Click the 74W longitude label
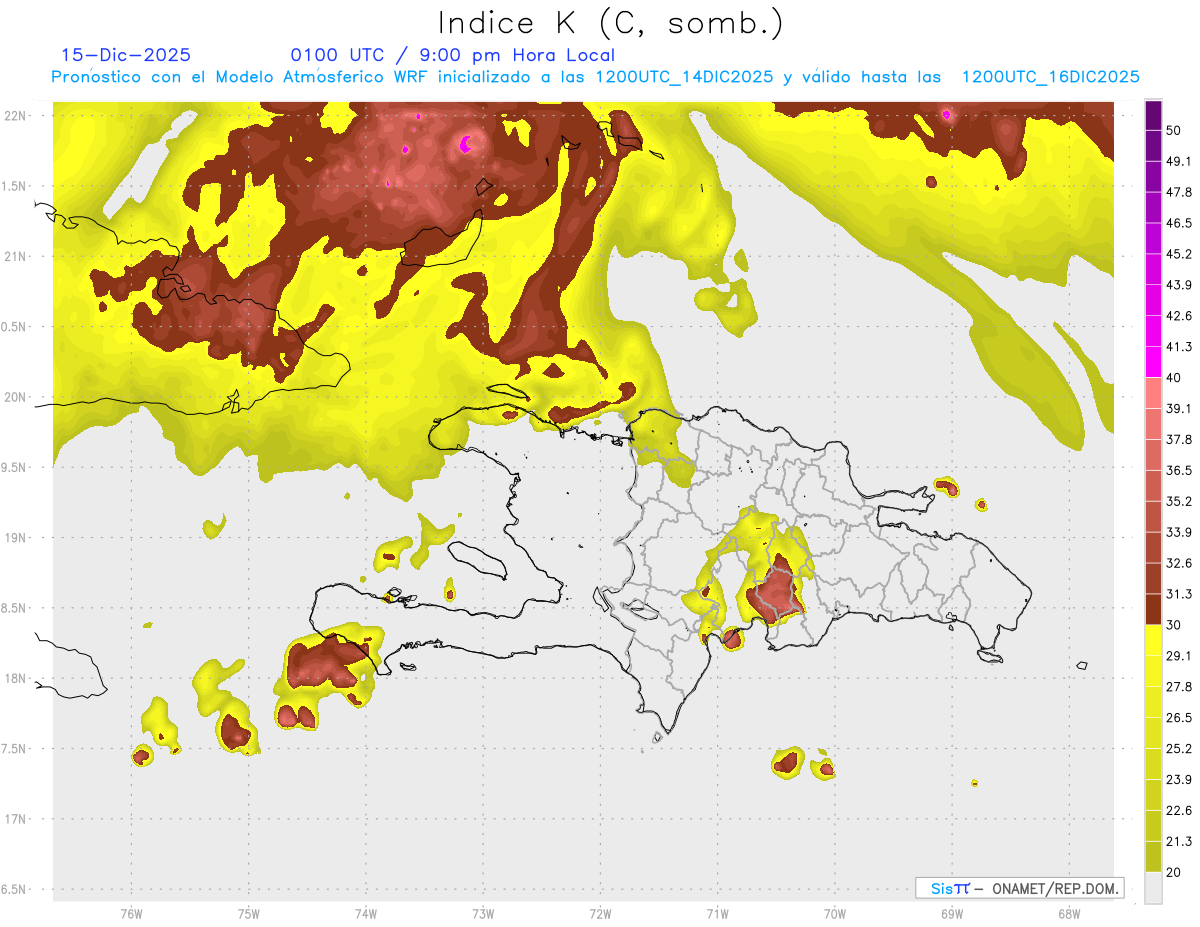The image size is (1200, 927). pos(365,914)
